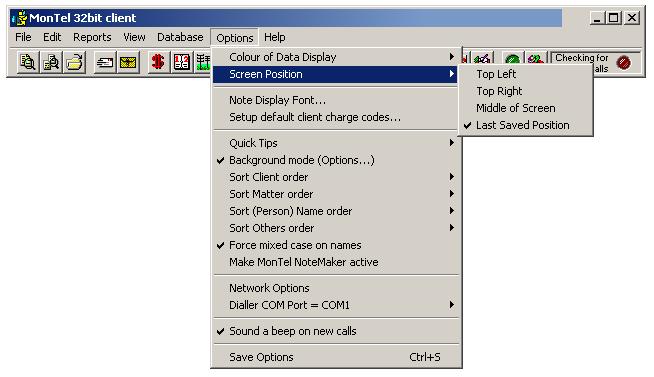
Task: Choose Save Options entry
Action: (337, 357)
